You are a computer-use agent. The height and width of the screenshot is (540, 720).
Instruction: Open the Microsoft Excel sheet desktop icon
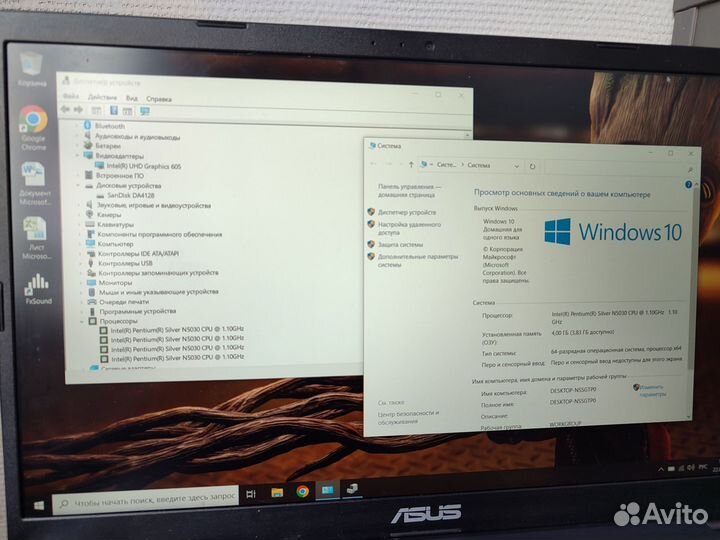click(36, 237)
